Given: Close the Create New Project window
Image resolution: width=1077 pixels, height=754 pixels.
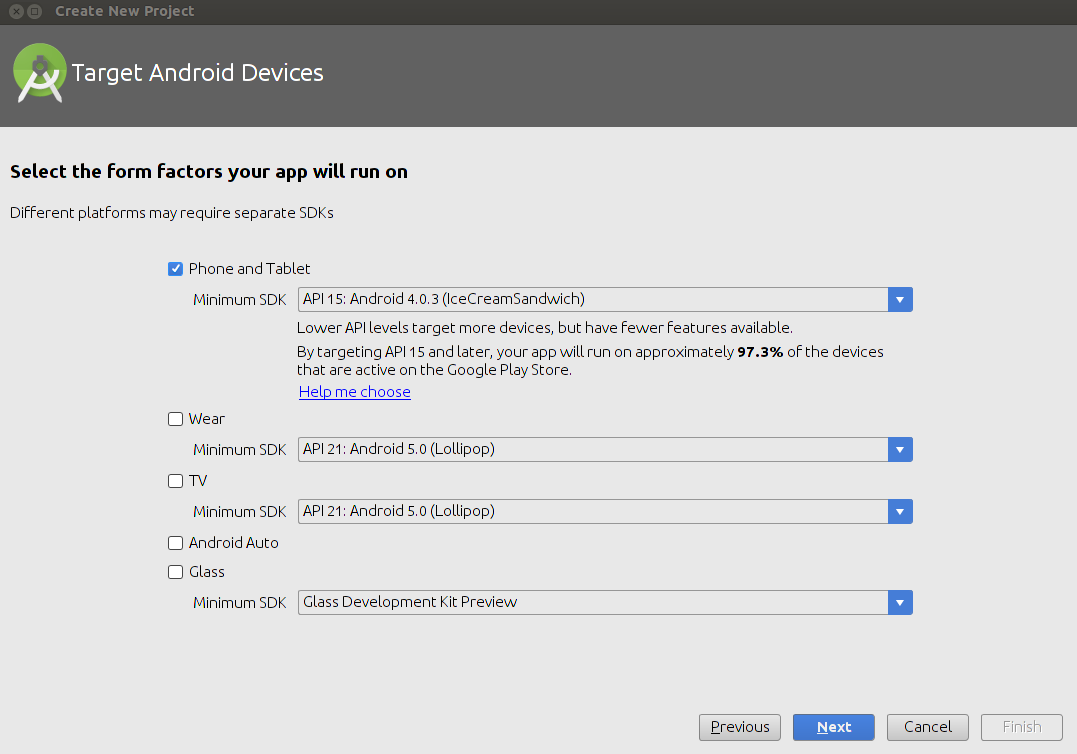Looking at the screenshot, I should click(16, 12).
